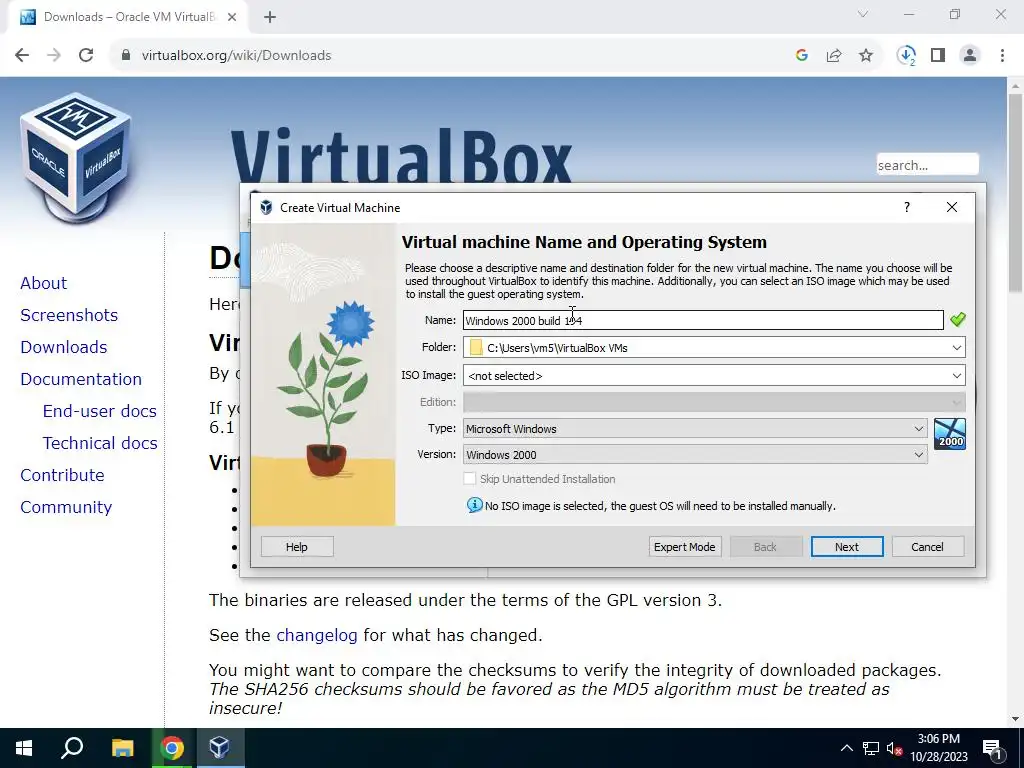The image size is (1024, 768).
Task: Close the Downloads browser tab
Action: pyautogui.click(x=232, y=17)
